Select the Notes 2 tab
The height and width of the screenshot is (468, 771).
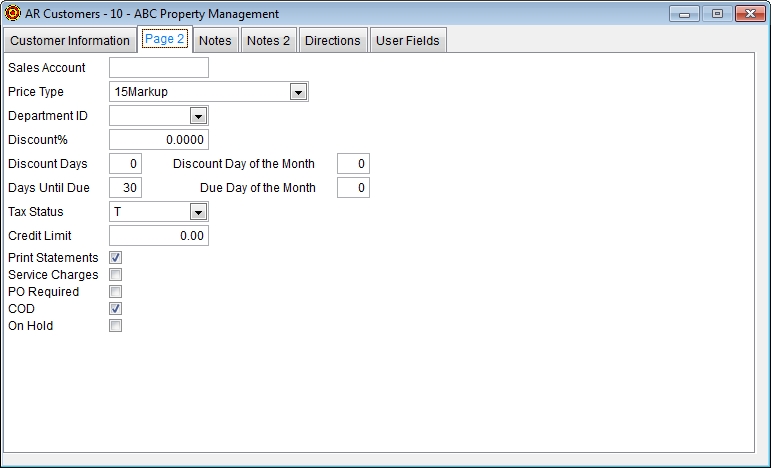tap(268, 41)
